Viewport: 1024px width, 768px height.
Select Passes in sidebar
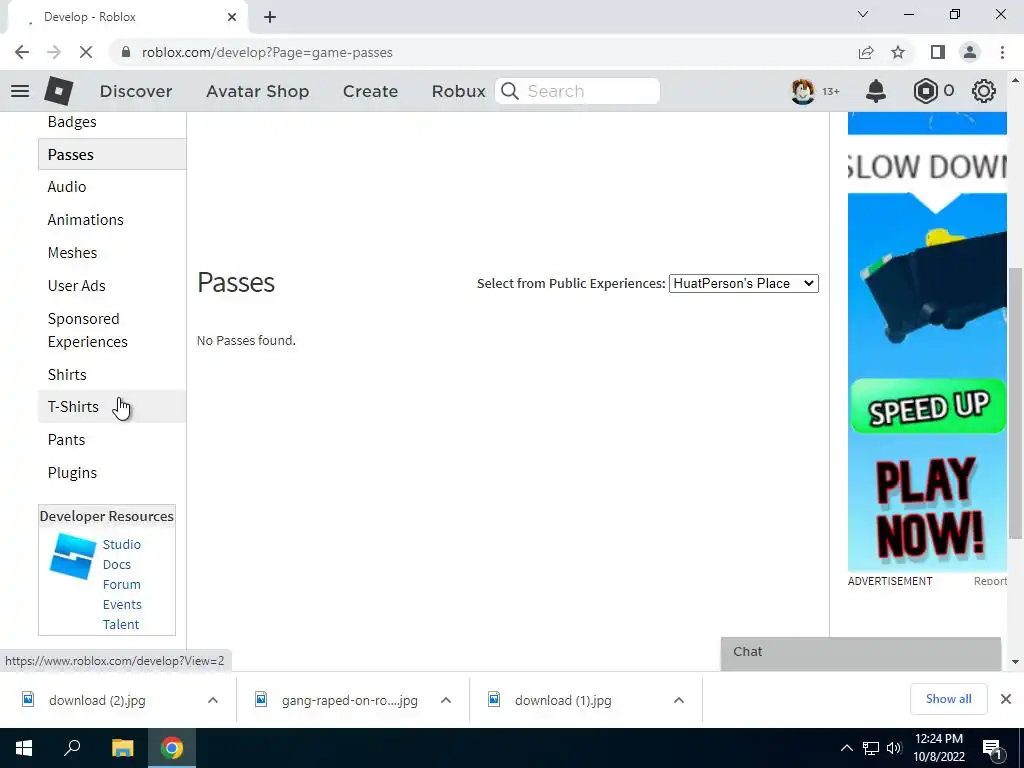click(112, 154)
